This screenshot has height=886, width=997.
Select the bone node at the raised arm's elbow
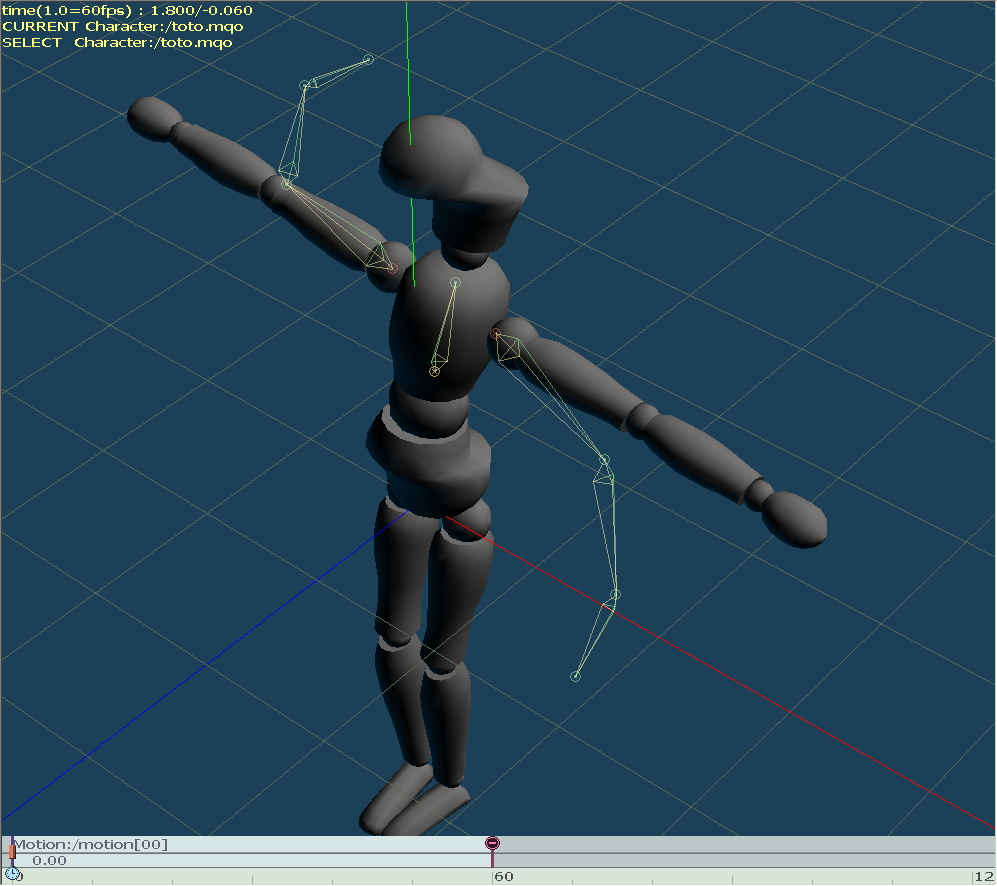point(286,184)
